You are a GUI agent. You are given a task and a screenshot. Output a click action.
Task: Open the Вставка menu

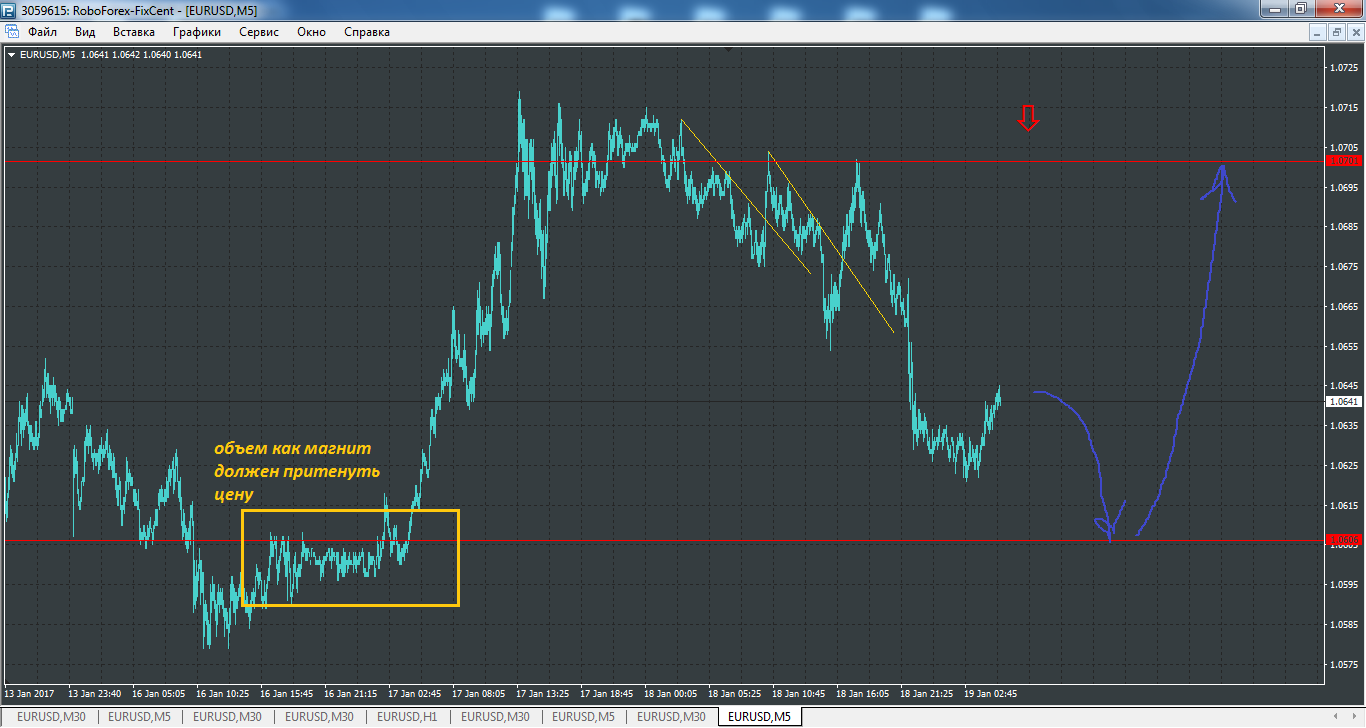134,32
